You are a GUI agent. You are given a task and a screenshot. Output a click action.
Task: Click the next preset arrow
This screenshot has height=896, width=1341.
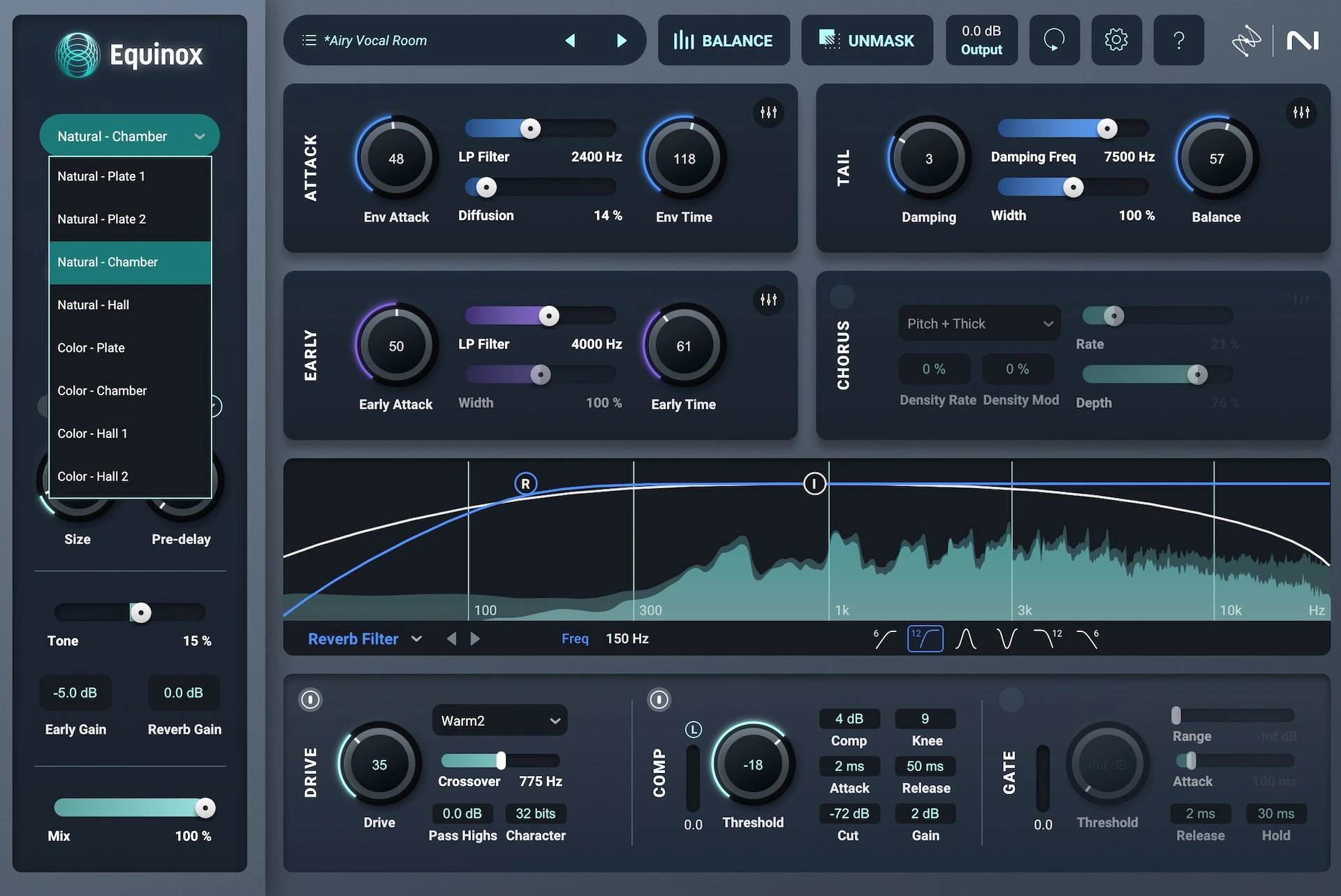(x=621, y=41)
